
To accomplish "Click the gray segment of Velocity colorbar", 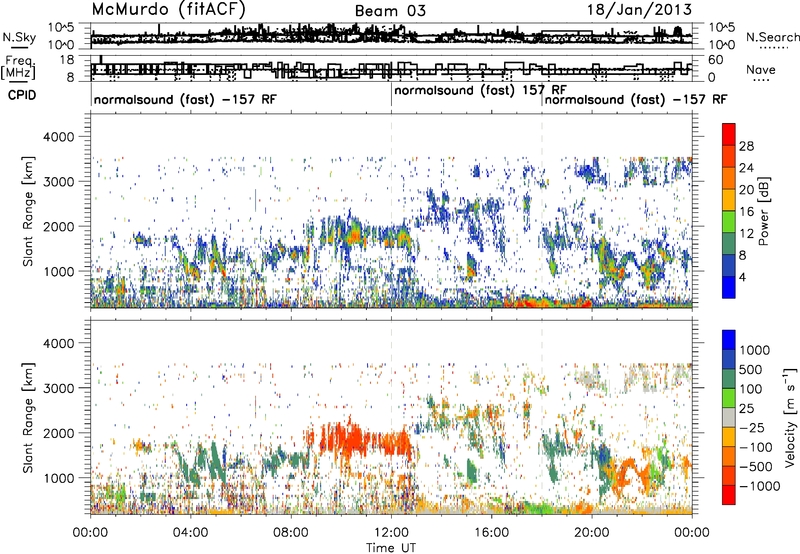I will pos(729,417).
